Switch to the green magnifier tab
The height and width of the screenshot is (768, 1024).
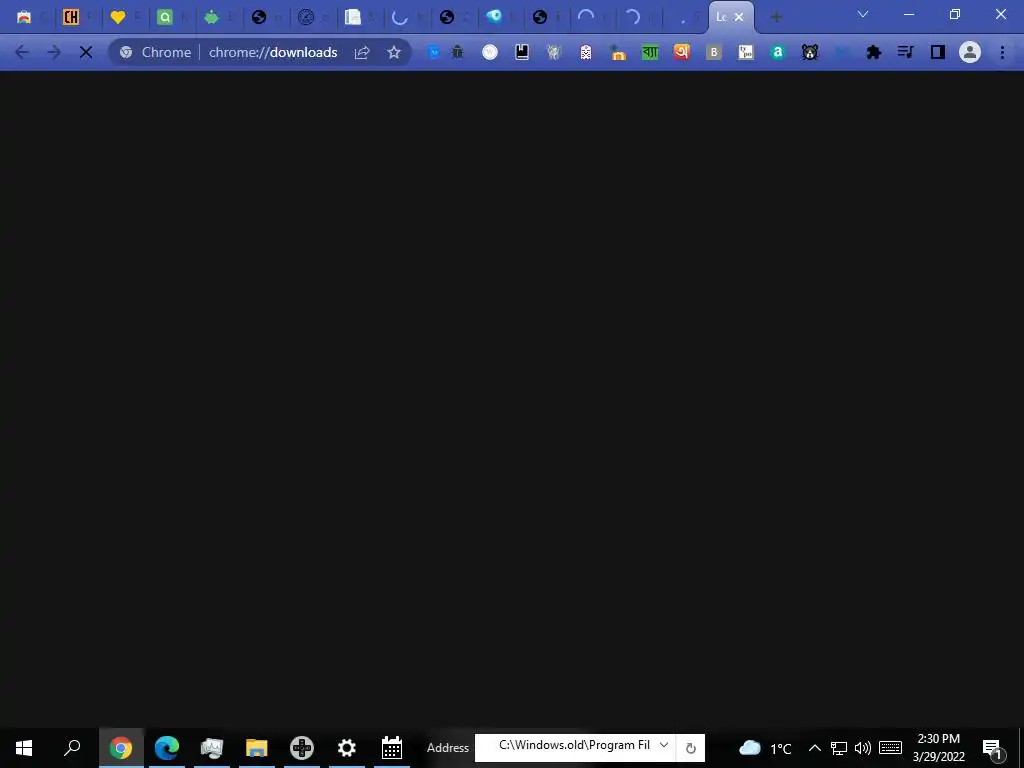165,17
